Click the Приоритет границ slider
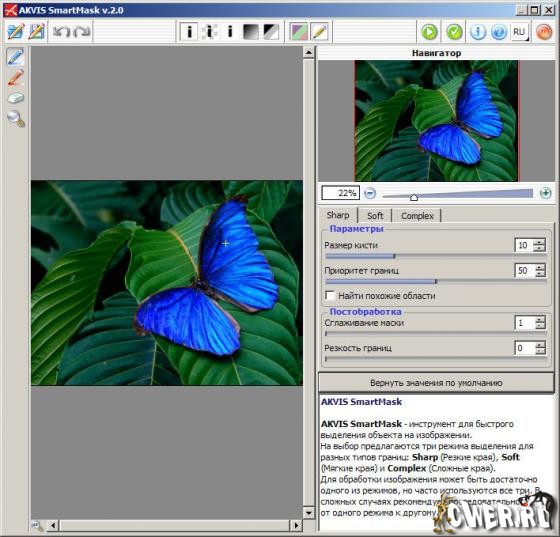 (x=436, y=281)
